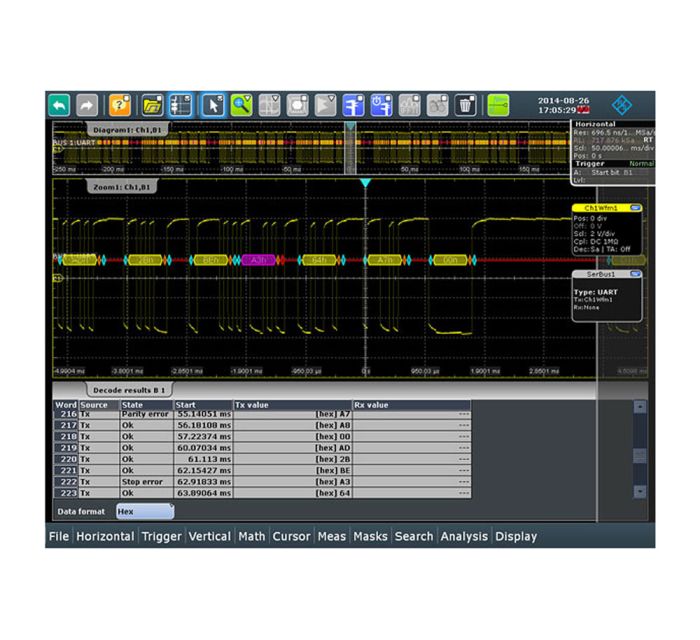Select the Decode results B 1 tab
The width and height of the screenshot is (700, 640).
click(129, 390)
